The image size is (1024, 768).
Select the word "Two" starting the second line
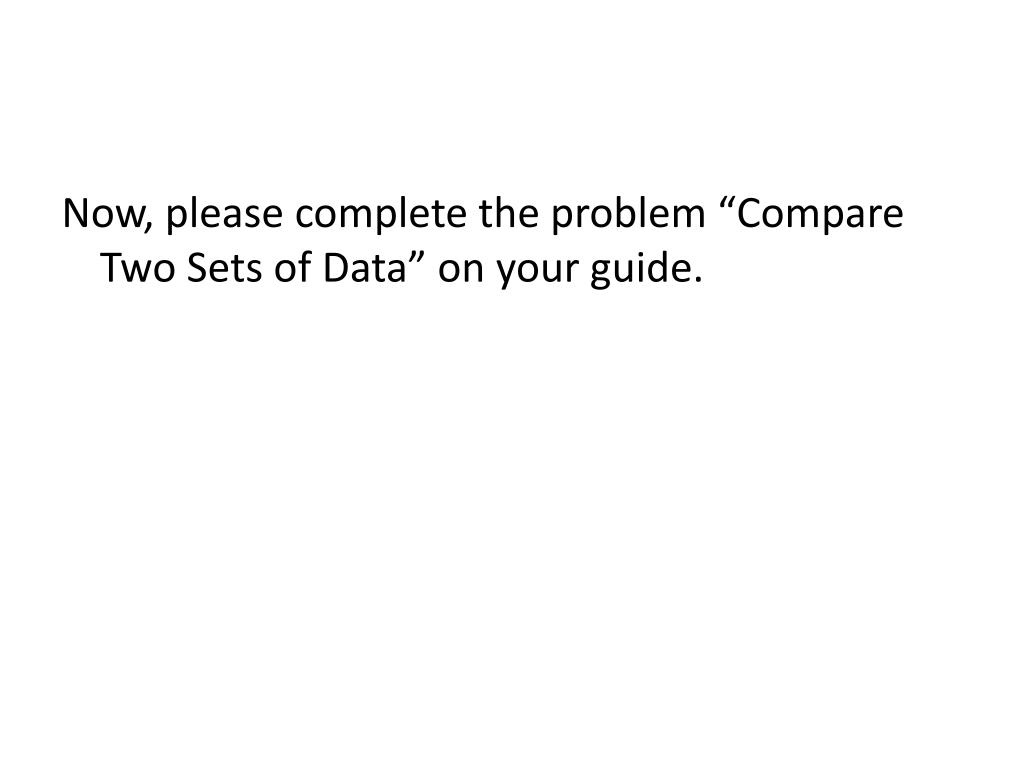[x=138, y=268]
